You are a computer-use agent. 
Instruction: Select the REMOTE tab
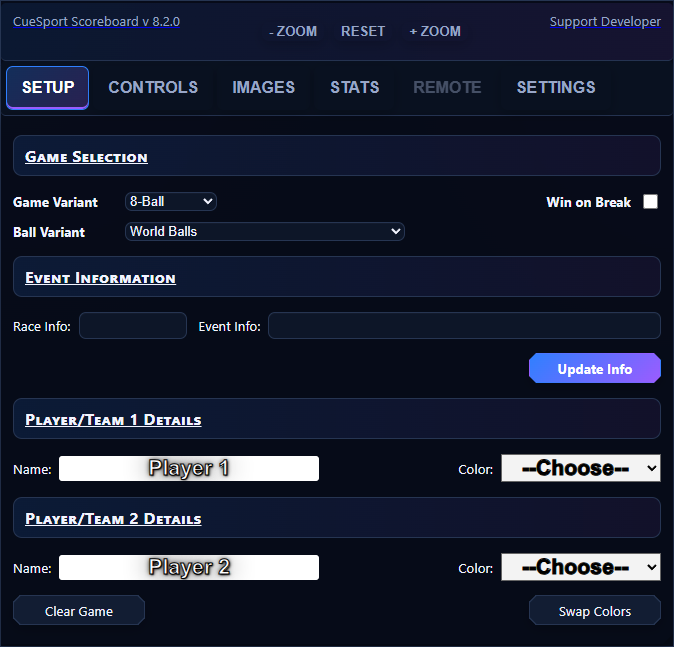tap(447, 88)
